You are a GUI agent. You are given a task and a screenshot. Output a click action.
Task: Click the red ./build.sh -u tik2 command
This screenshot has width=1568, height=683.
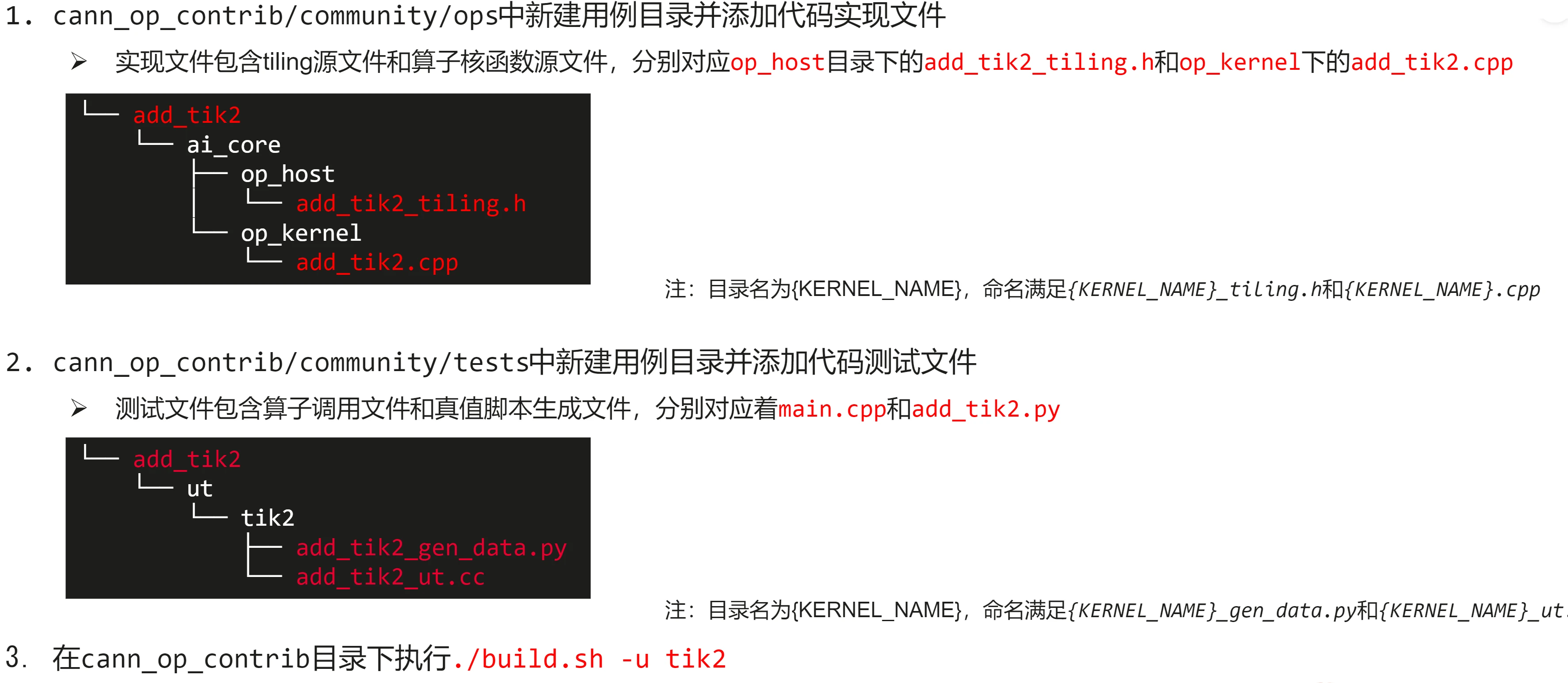point(589,659)
